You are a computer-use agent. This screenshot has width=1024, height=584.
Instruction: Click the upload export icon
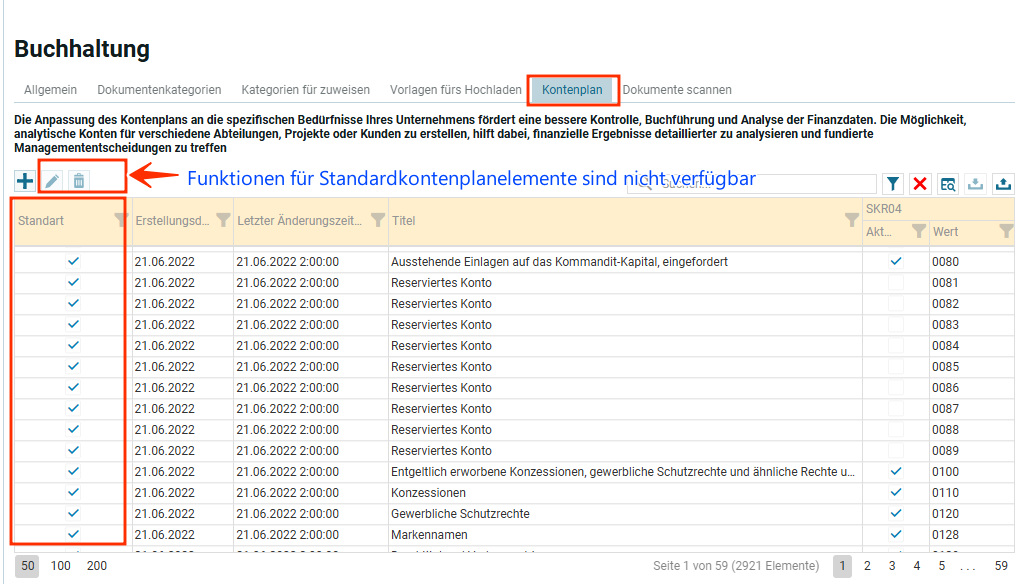pyautogui.click(x=1002, y=184)
